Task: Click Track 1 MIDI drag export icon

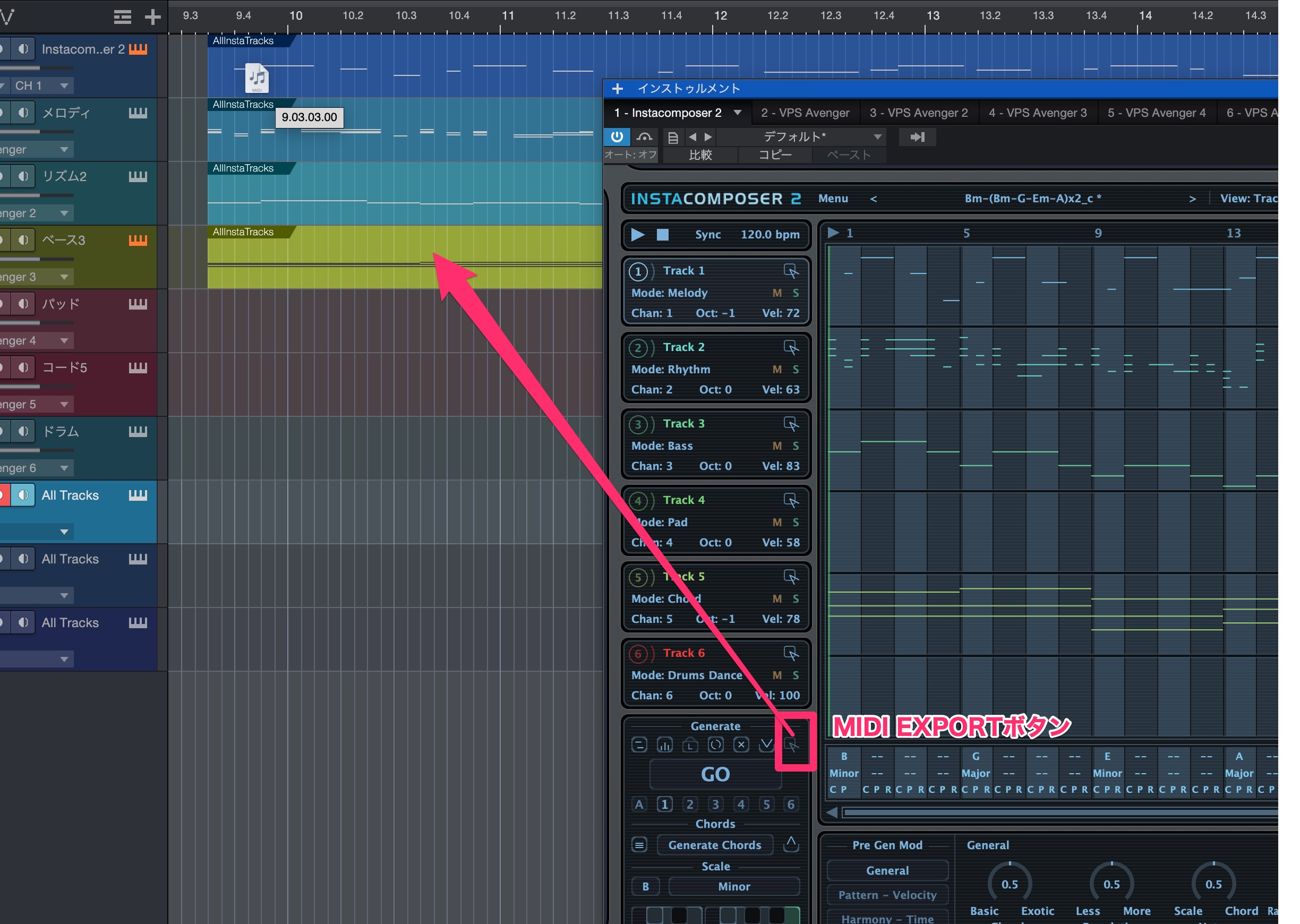Action: pyautogui.click(x=791, y=271)
